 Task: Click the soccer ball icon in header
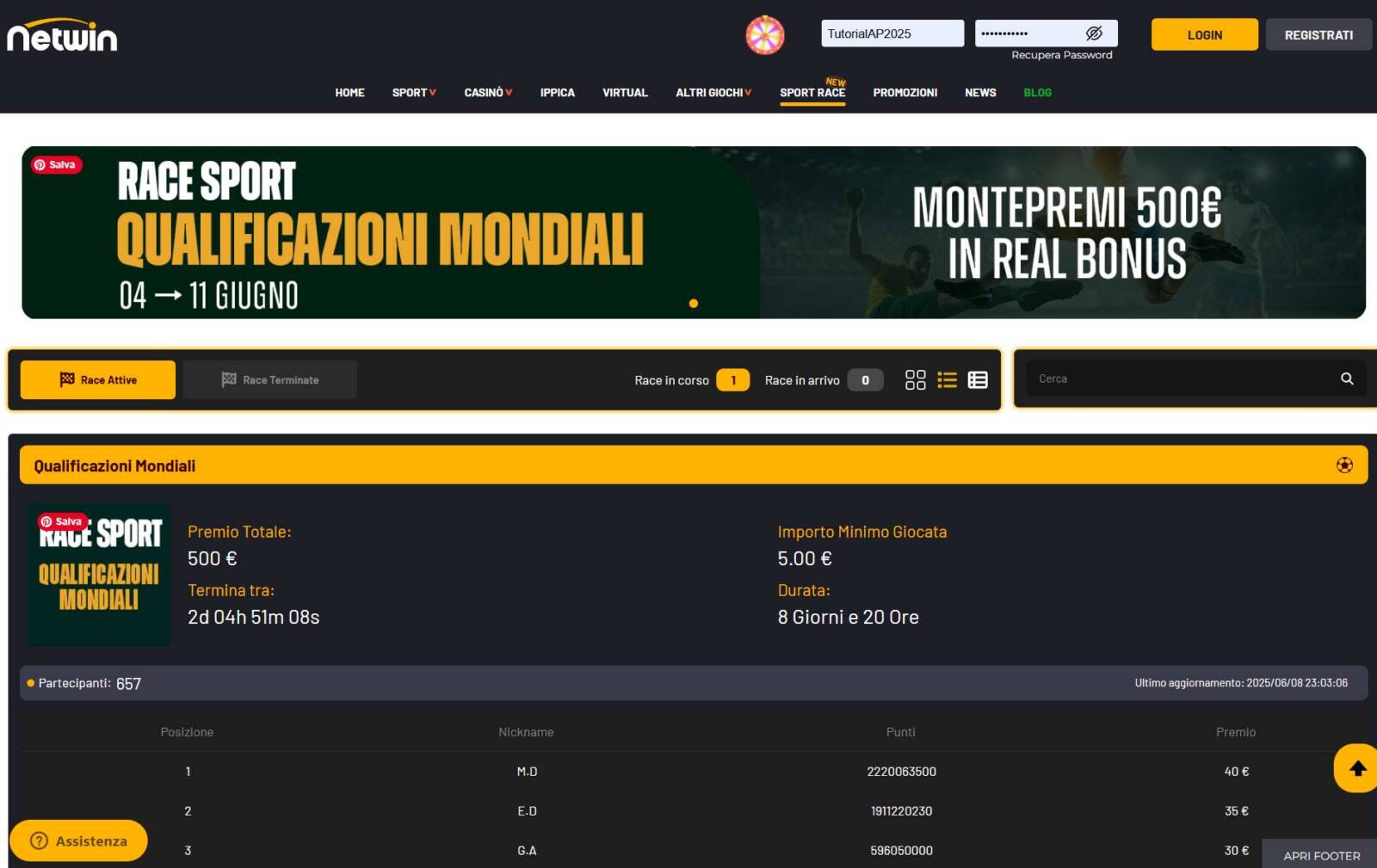pos(1344,465)
